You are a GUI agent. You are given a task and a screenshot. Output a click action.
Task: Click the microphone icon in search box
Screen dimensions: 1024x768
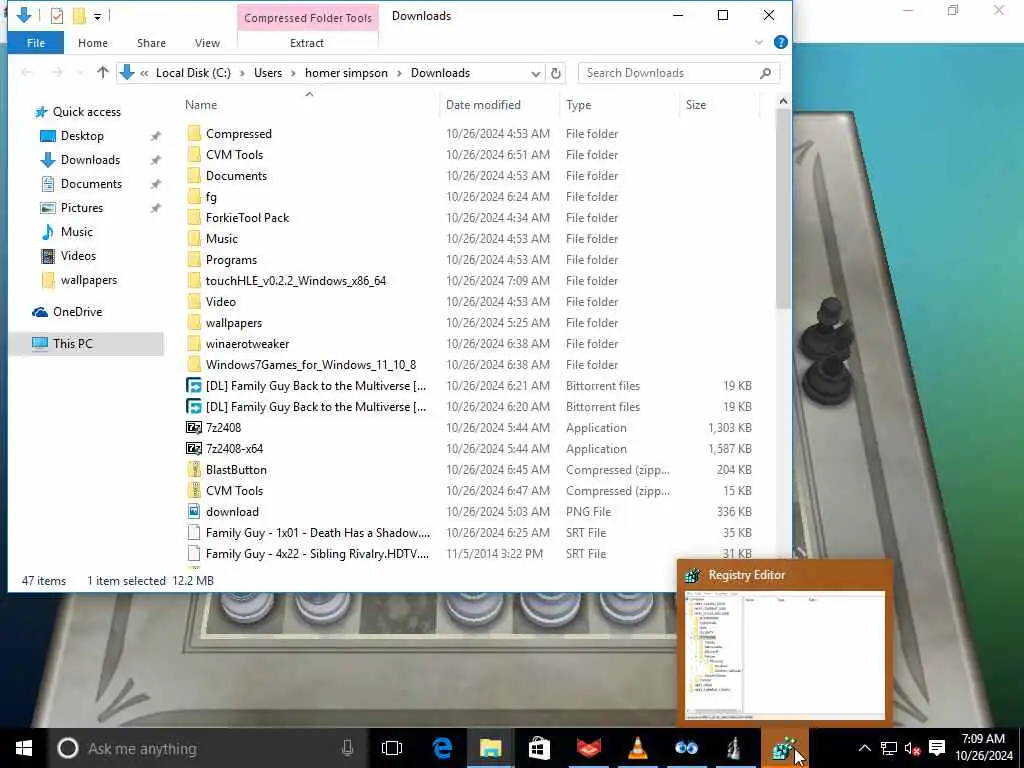coord(347,748)
